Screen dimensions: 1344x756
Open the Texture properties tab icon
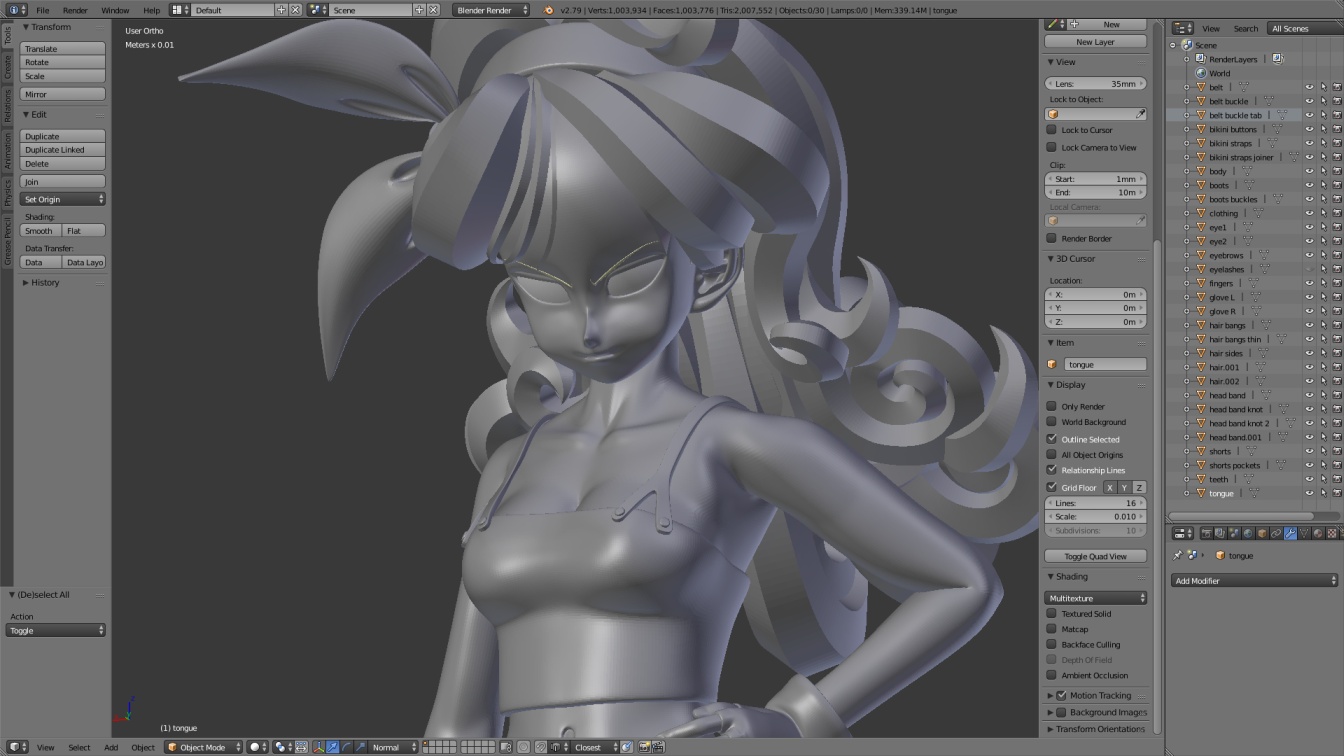coord(1332,533)
